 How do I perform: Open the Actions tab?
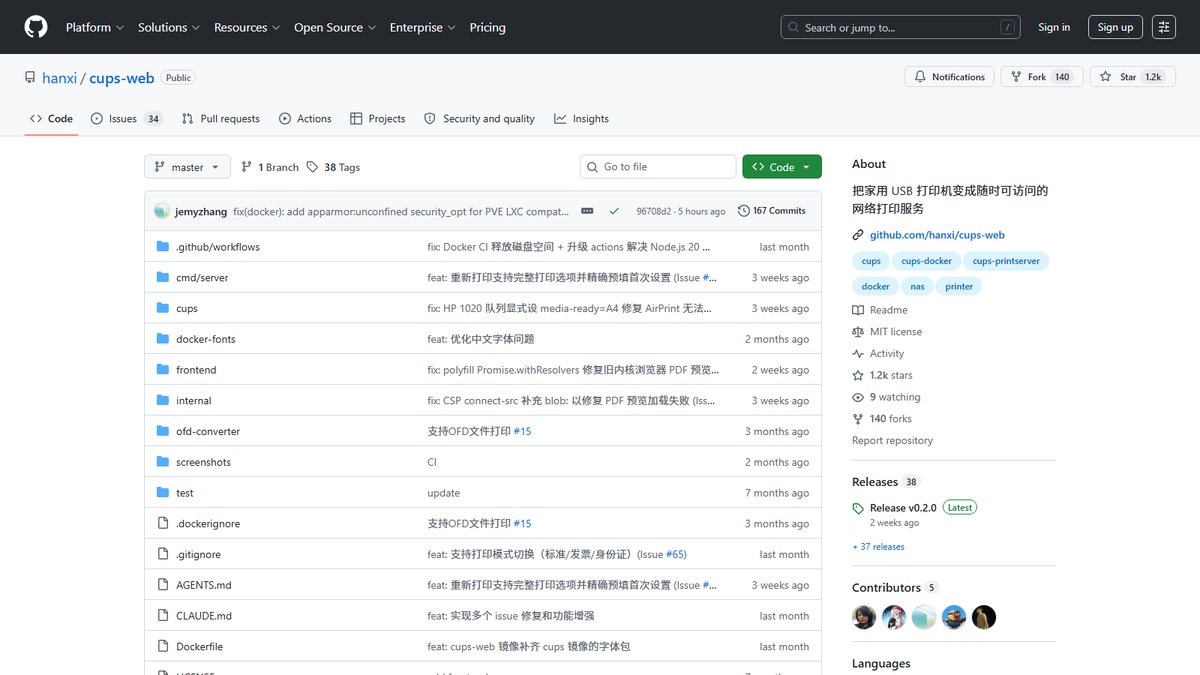305,118
